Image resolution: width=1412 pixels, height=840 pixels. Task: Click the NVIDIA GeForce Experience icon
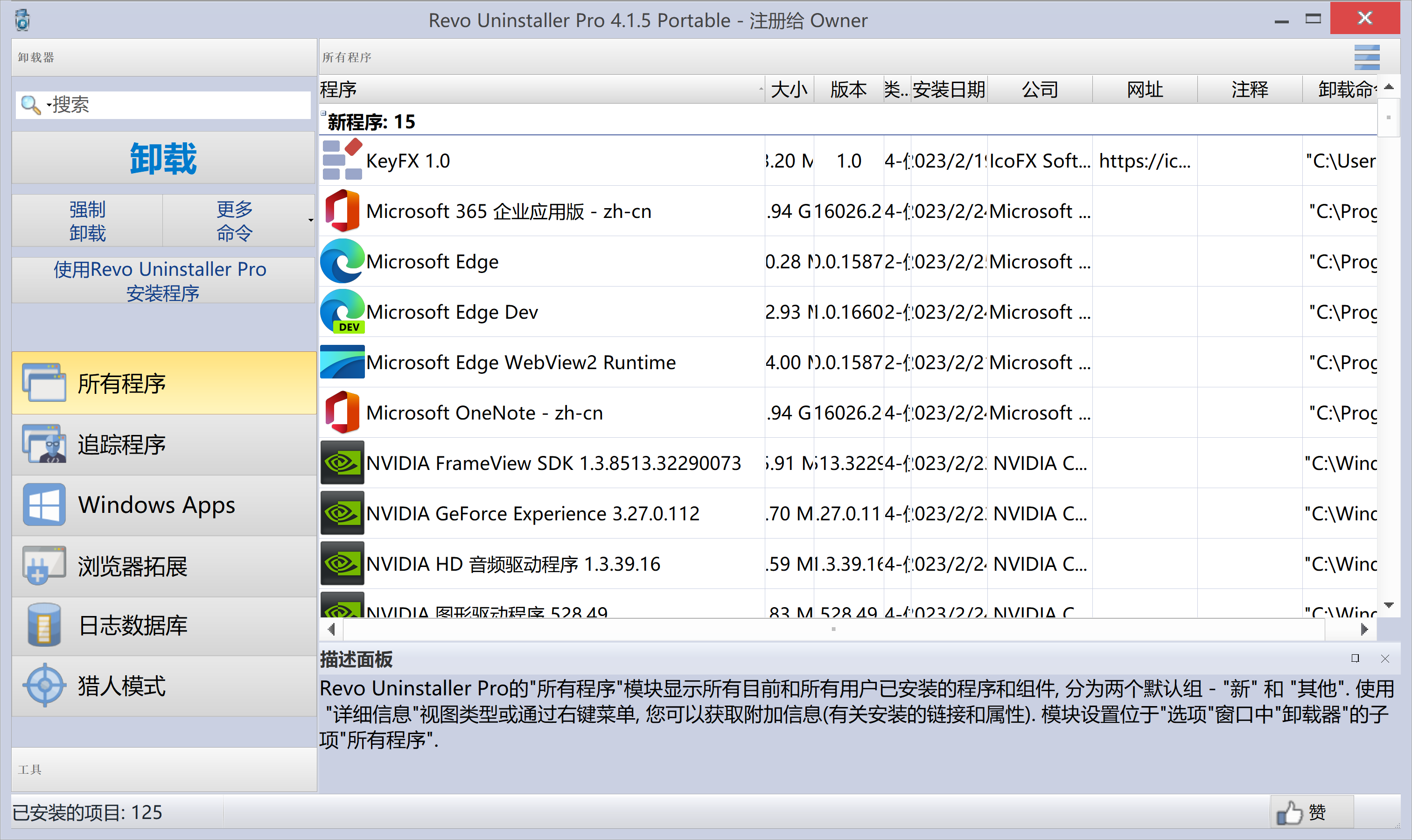(x=343, y=513)
